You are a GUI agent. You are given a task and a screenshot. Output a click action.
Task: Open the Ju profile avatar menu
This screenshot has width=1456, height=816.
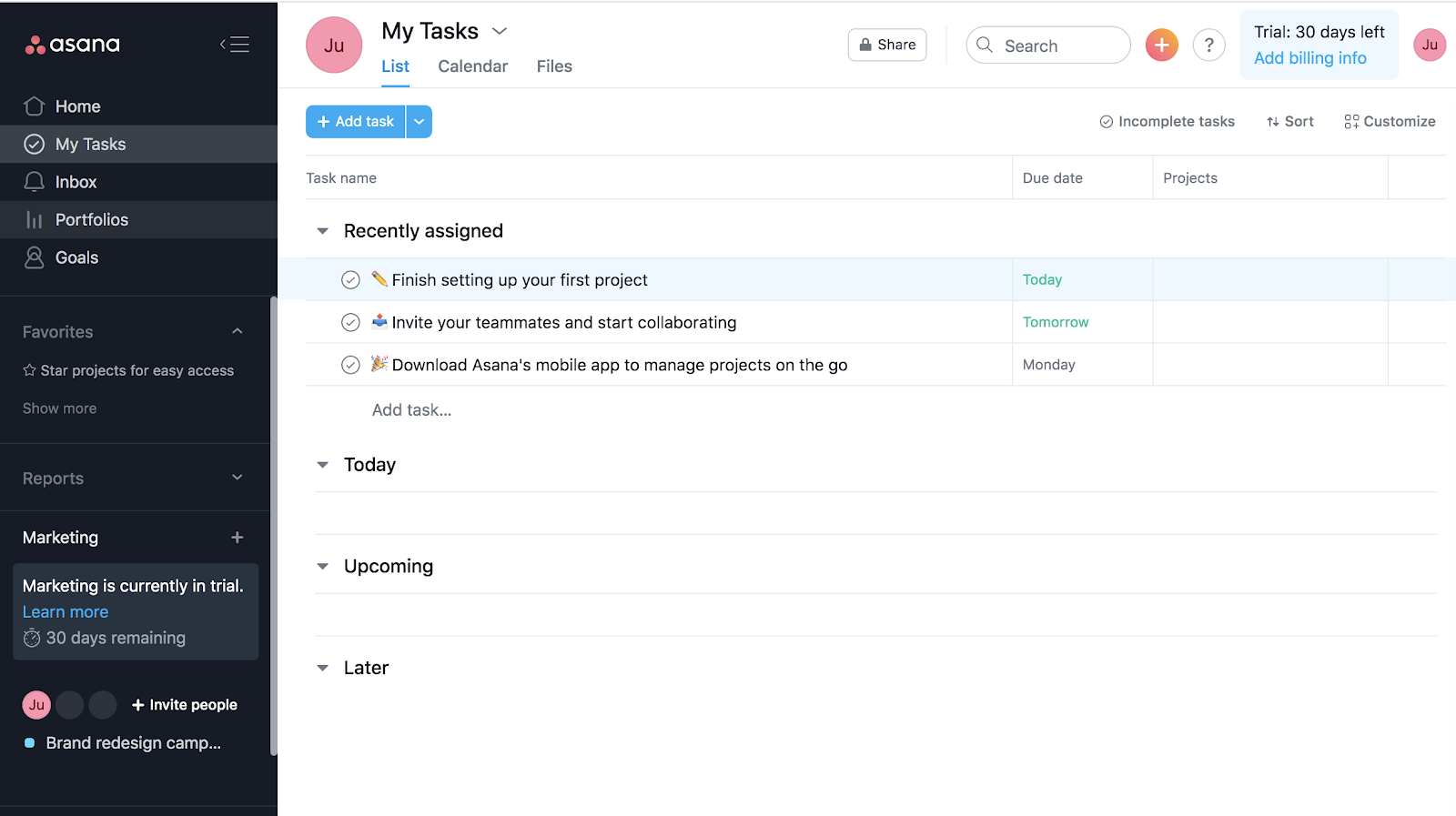point(1430,45)
